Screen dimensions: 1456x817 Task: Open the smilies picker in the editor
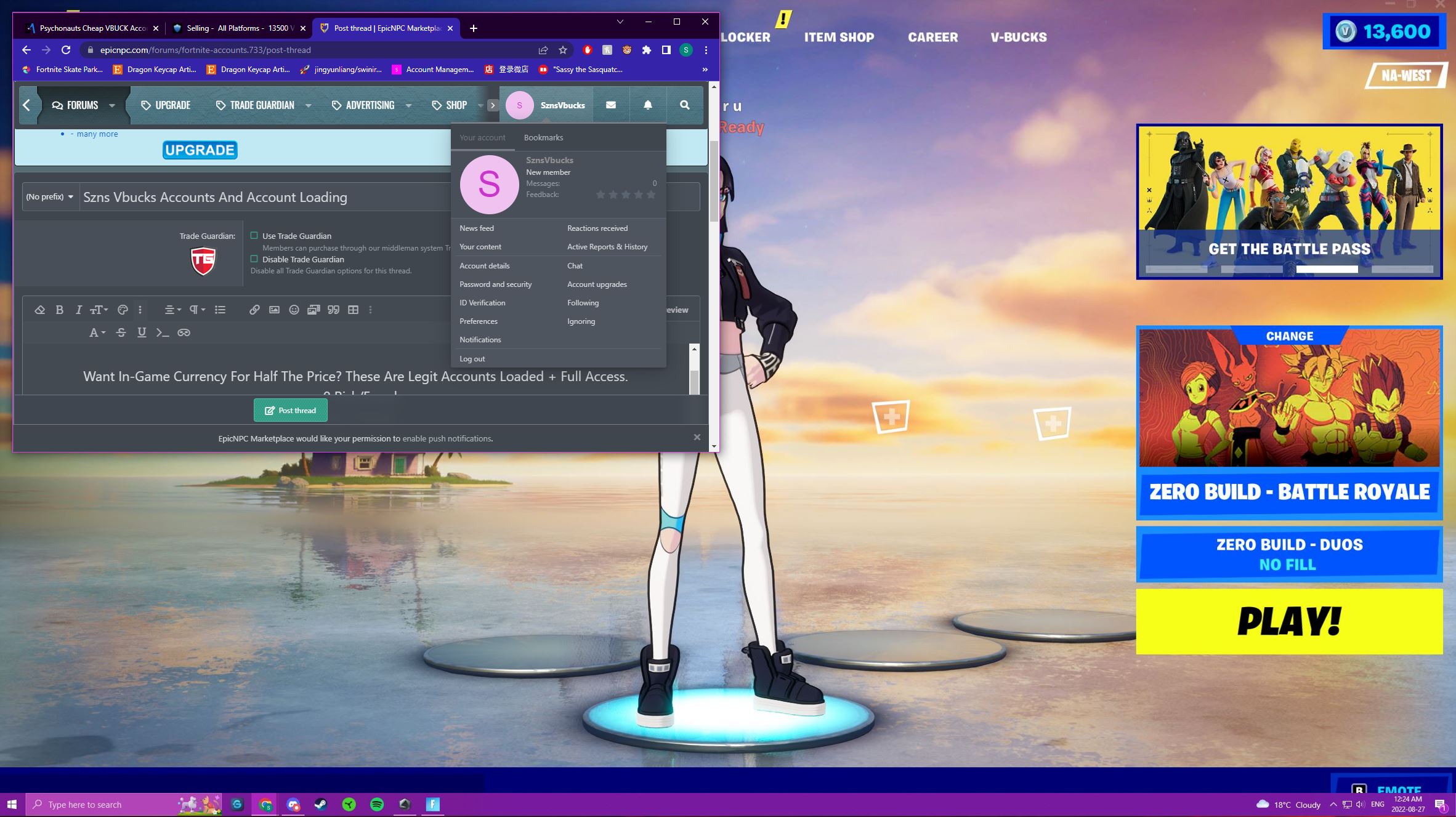294,310
